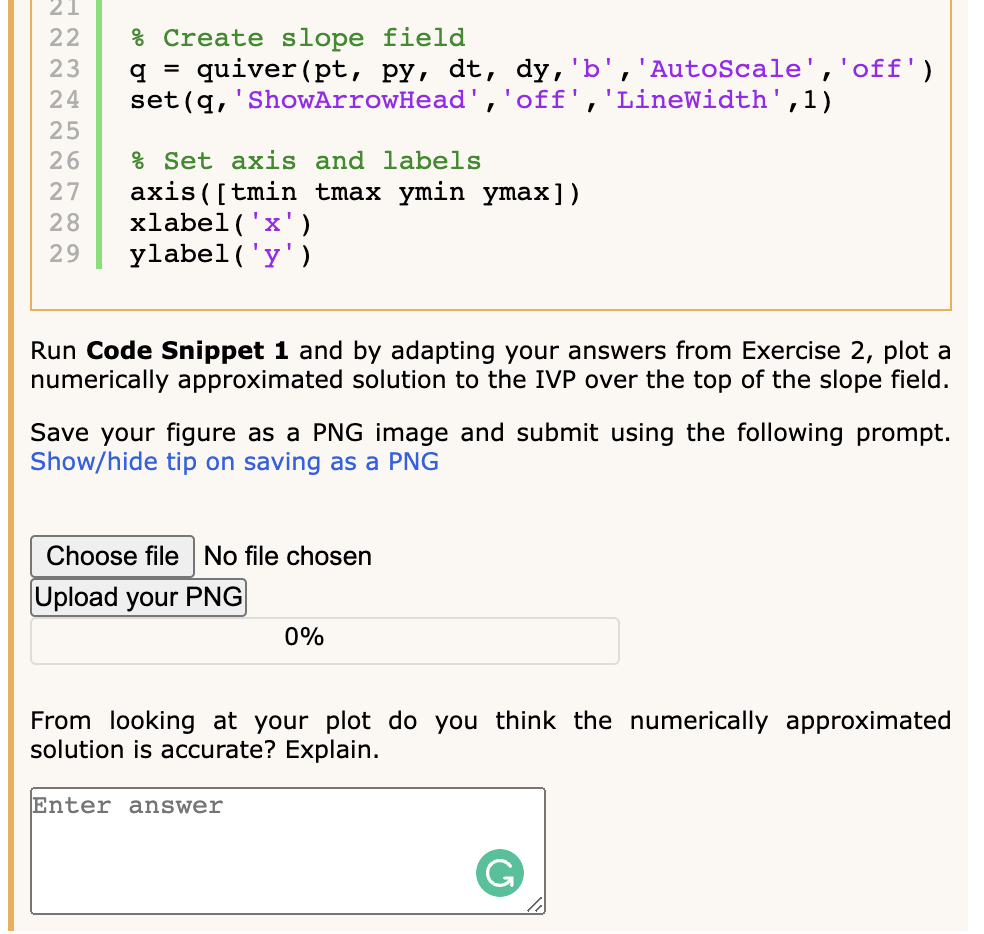Click the resize handle of the answer box

pos(537,906)
